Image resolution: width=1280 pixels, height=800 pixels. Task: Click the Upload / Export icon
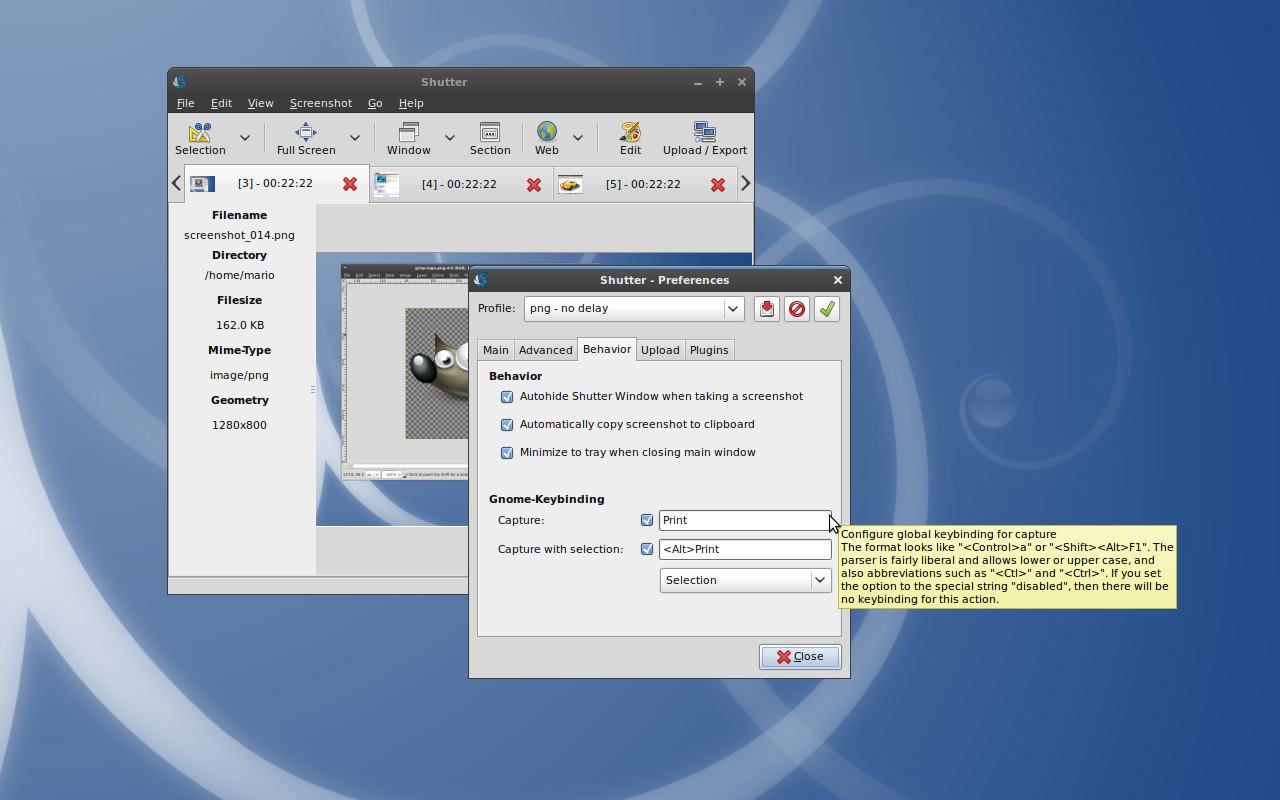tap(704, 138)
